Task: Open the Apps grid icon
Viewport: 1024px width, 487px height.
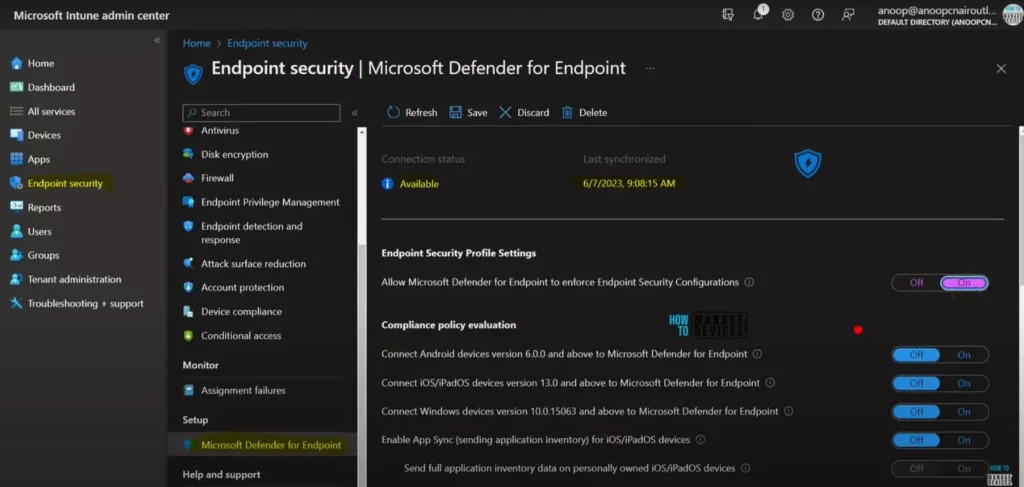Action: click(16, 159)
